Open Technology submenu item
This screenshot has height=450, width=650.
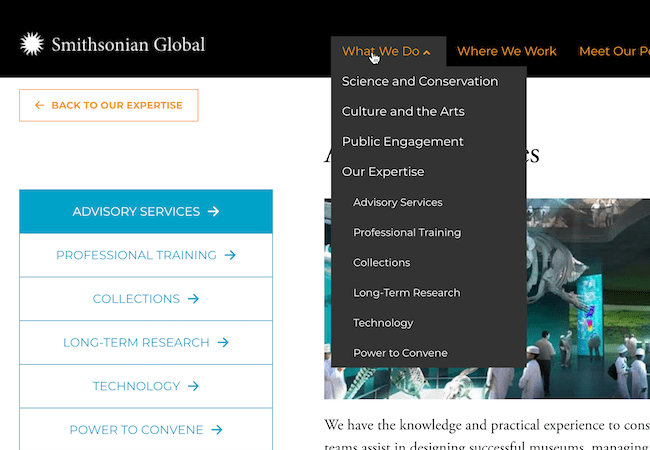[x=383, y=323]
